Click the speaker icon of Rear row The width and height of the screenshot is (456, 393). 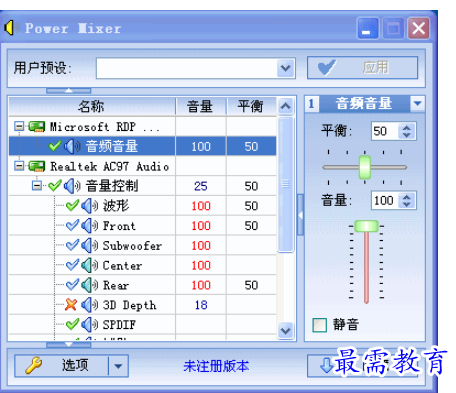pos(89,285)
